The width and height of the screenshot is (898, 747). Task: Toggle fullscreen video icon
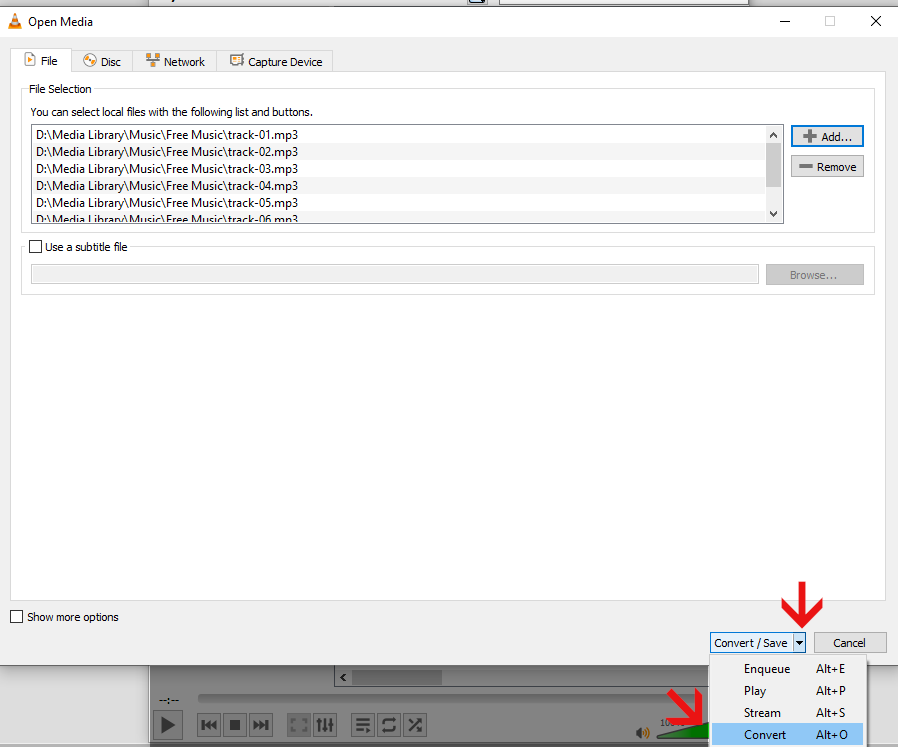tap(299, 724)
